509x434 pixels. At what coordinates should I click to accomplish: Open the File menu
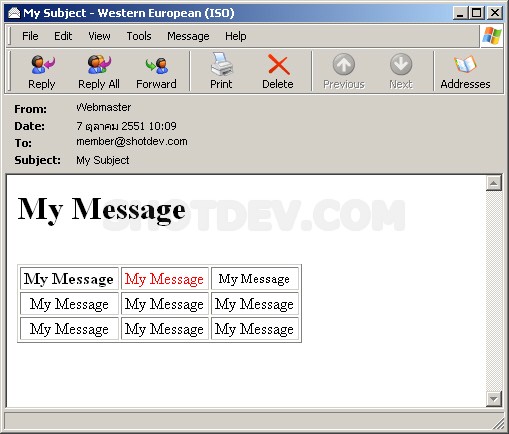coord(30,36)
